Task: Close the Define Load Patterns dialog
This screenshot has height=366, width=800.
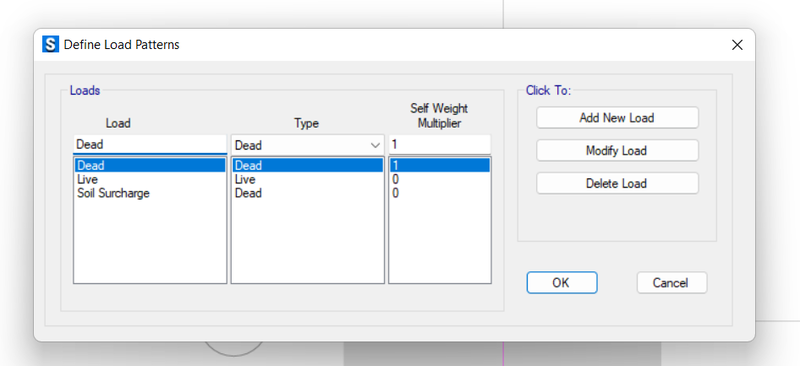Action: [x=737, y=45]
